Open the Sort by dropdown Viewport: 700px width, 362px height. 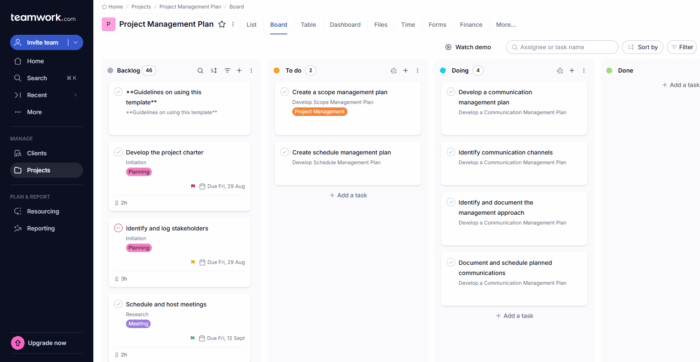click(642, 47)
